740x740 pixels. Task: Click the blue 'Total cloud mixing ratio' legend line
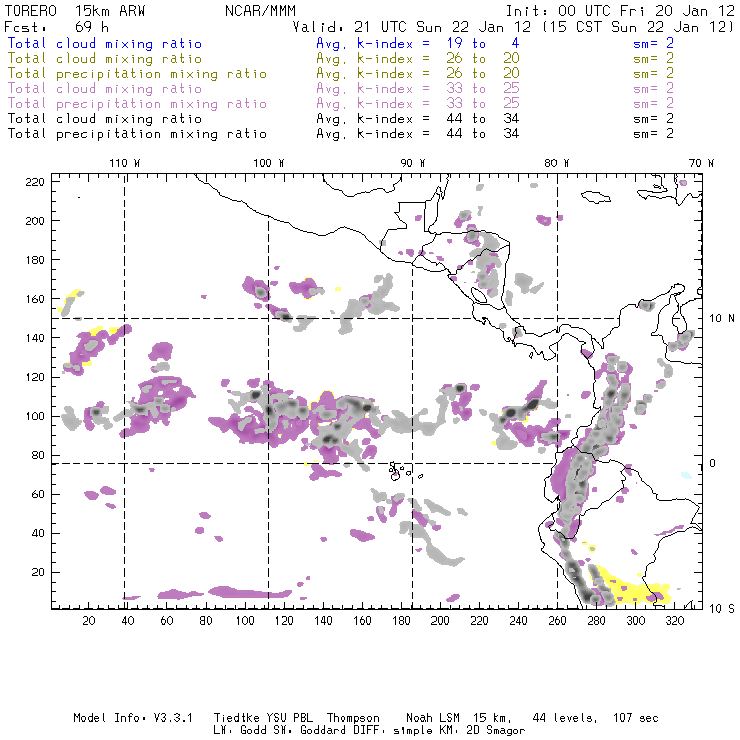(x=105, y=43)
